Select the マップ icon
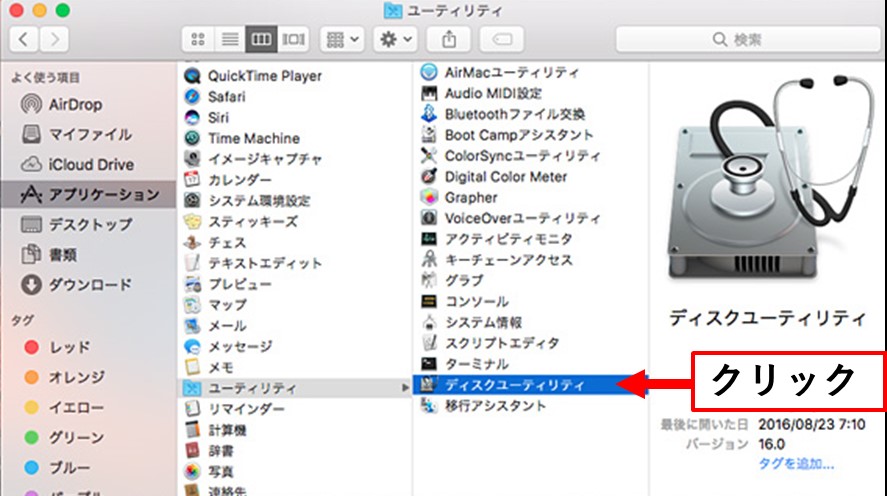 click(x=192, y=305)
